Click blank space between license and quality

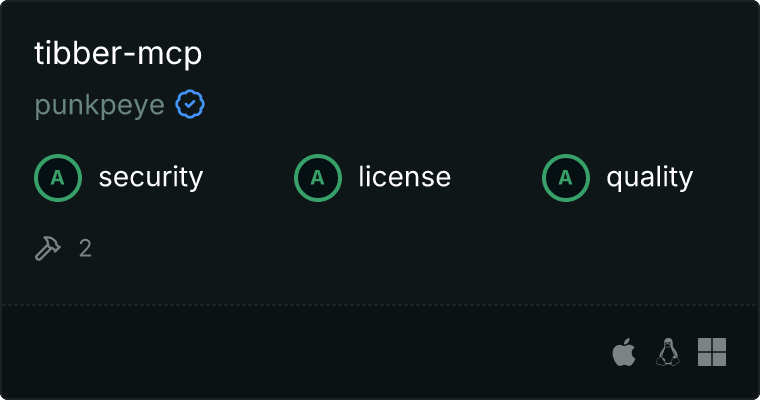496,178
